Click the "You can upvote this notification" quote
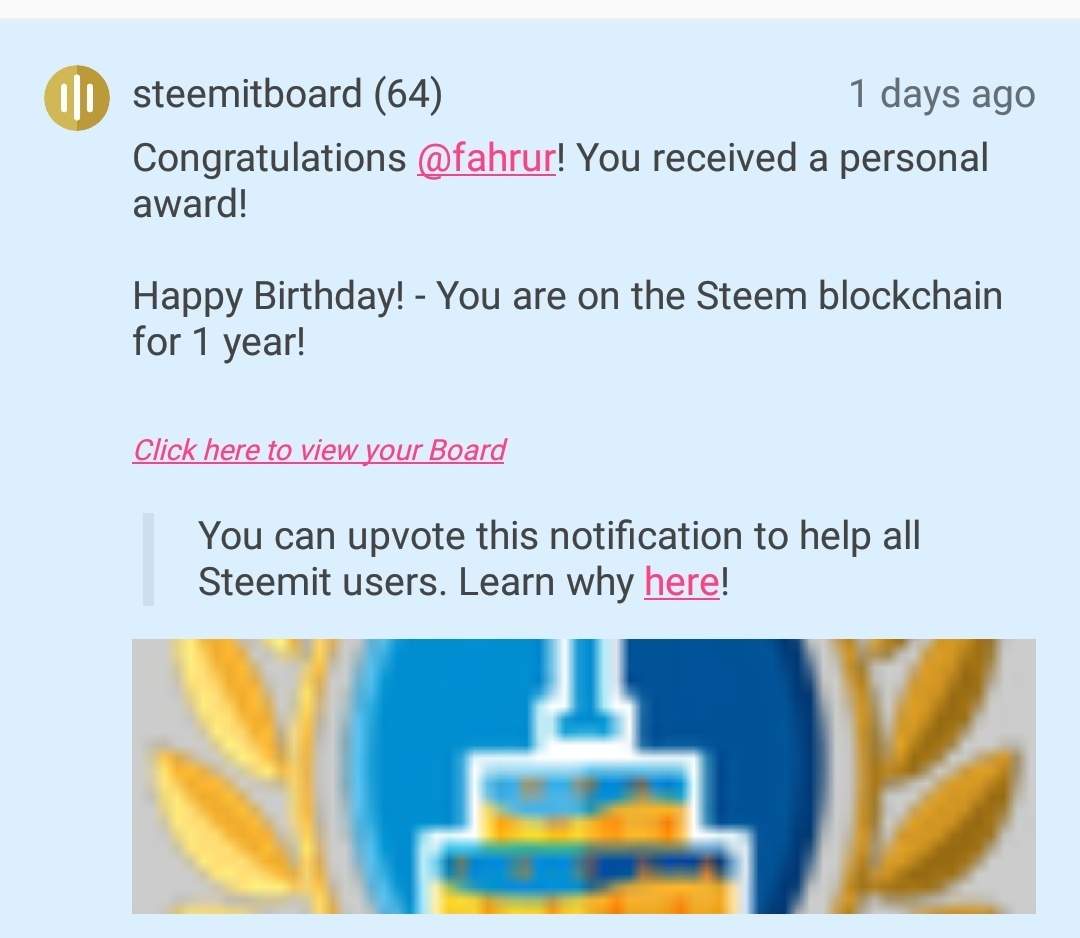1080x938 pixels. (x=558, y=537)
